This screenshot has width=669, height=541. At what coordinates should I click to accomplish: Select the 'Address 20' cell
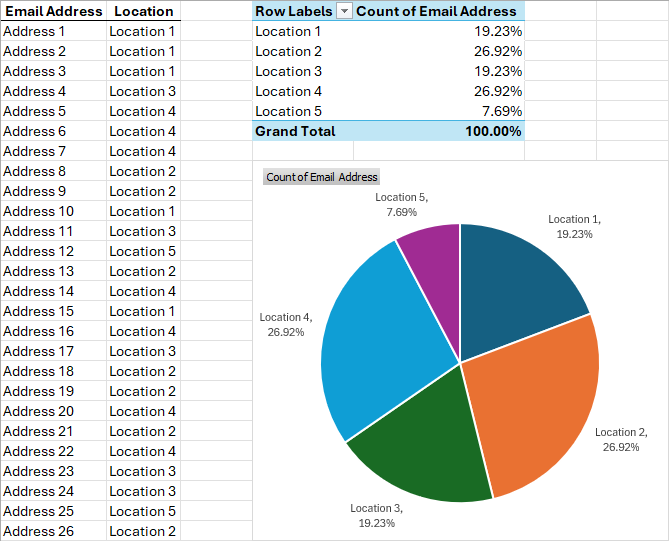[53, 411]
